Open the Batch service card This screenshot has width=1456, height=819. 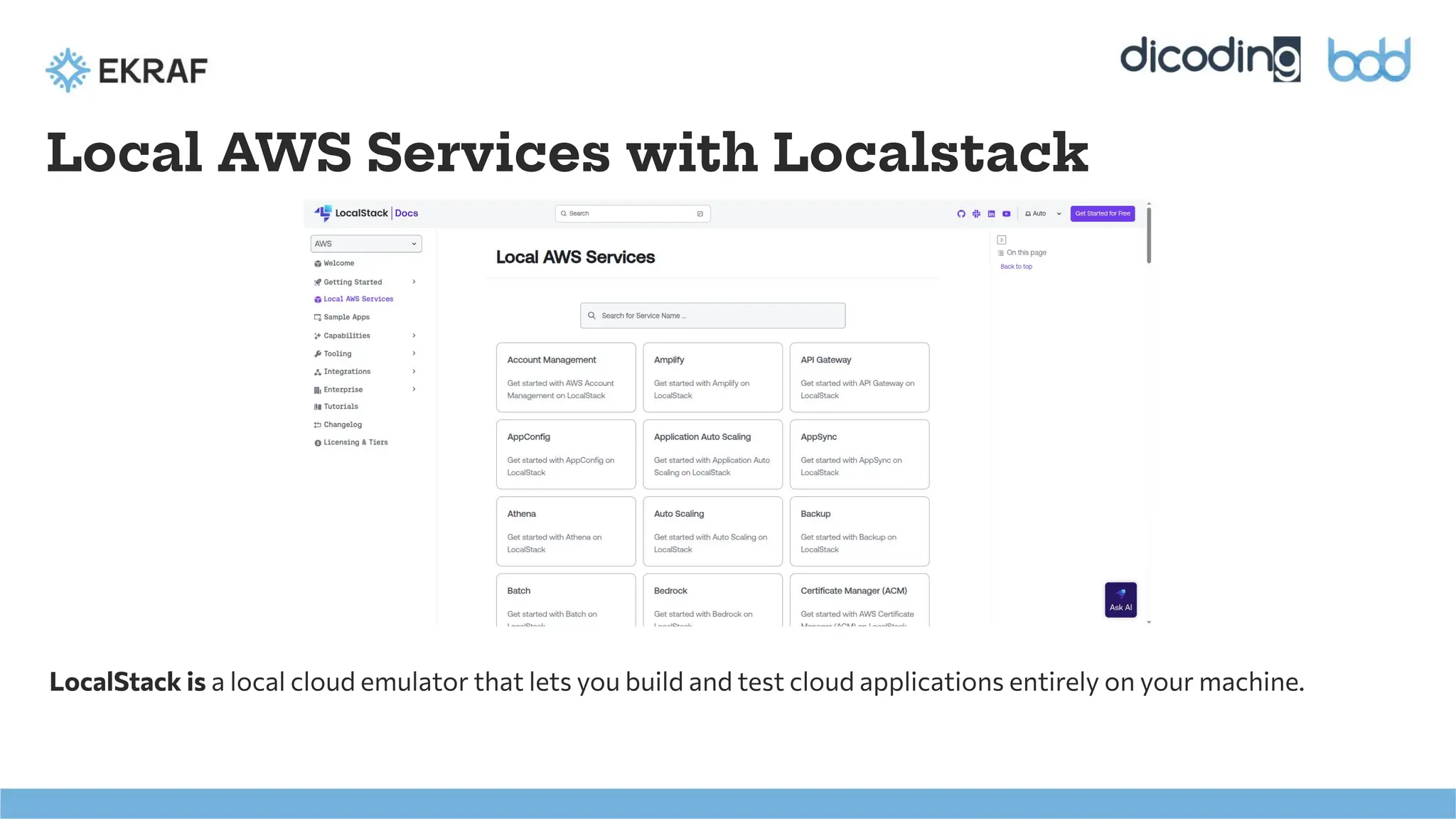tap(566, 600)
